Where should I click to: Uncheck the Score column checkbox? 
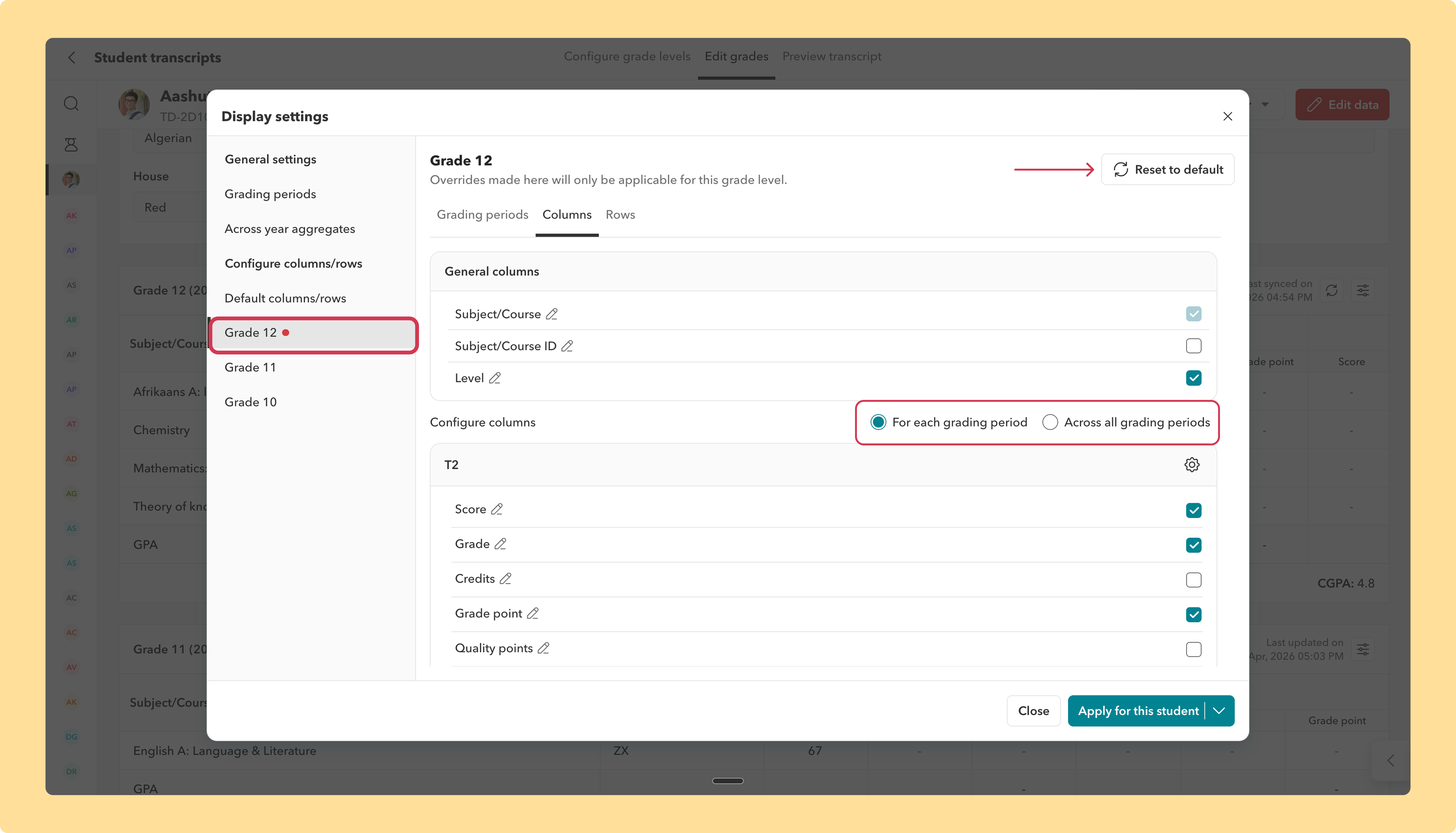coord(1194,510)
